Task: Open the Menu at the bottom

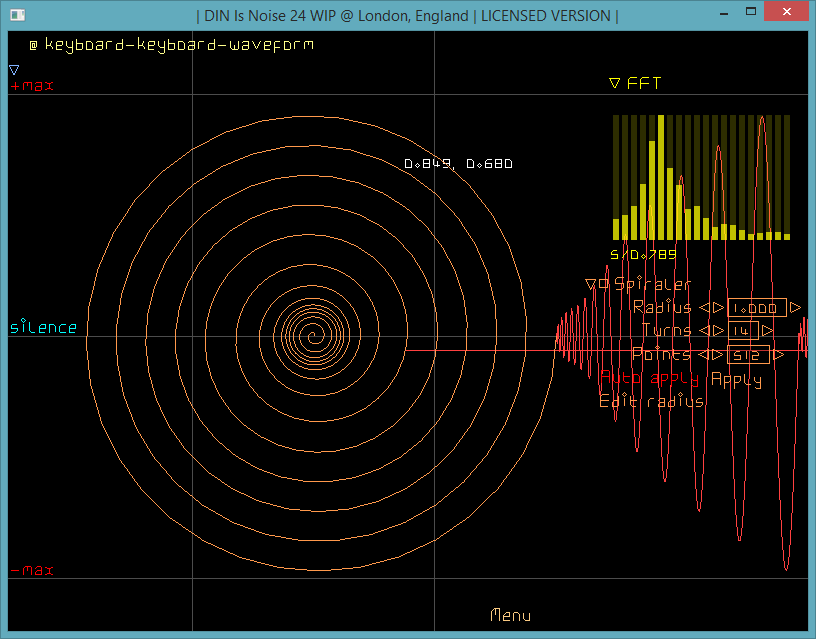Action: pyautogui.click(x=510, y=616)
